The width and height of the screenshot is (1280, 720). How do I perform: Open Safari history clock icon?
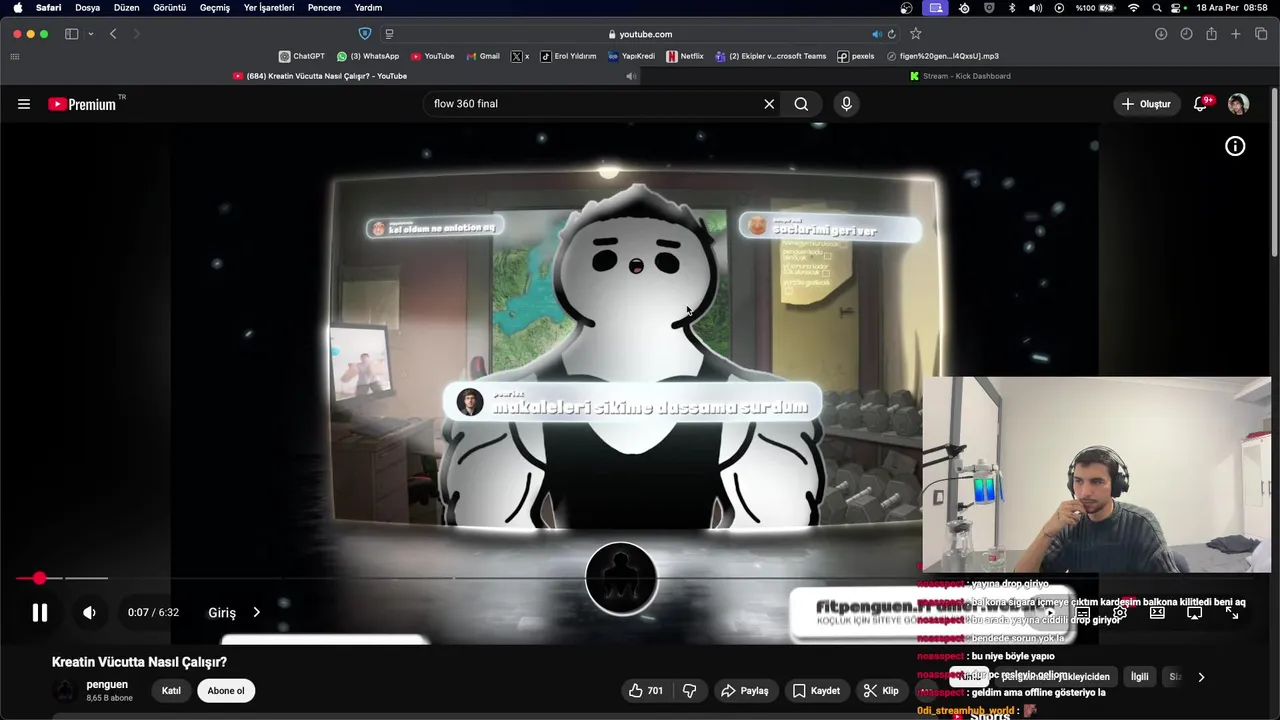1186,34
